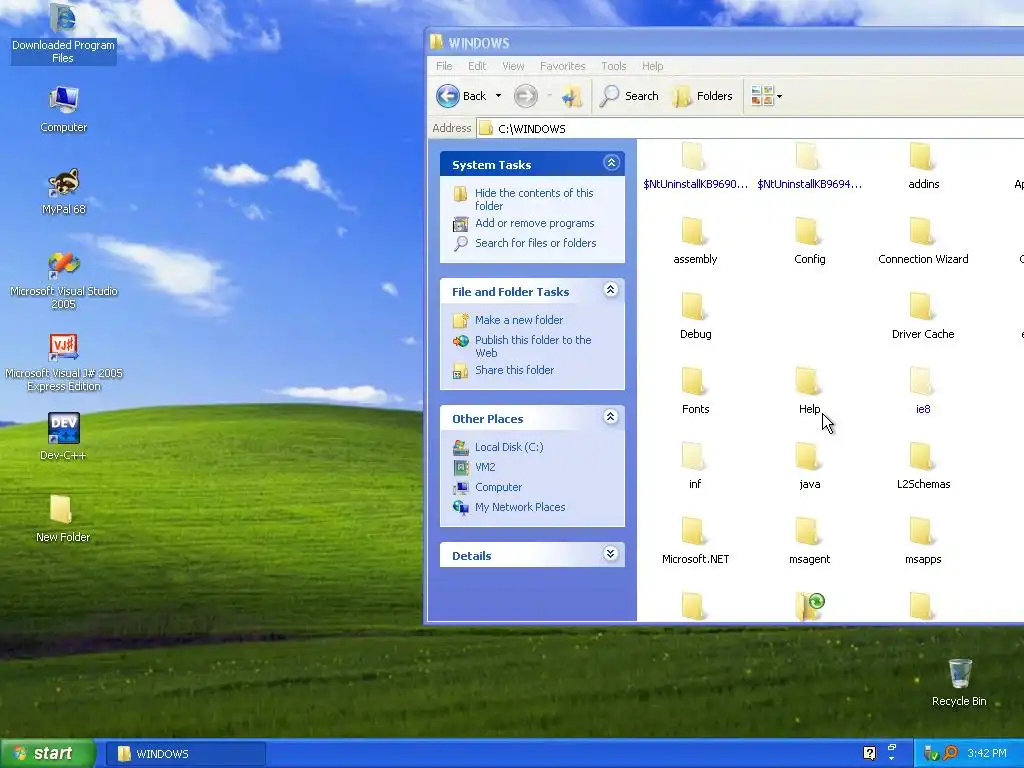Select Microsoft Visual Studio 2005 desktop icon
The height and width of the screenshot is (768, 1024).
pyautogui.click(x=63, y=281)
